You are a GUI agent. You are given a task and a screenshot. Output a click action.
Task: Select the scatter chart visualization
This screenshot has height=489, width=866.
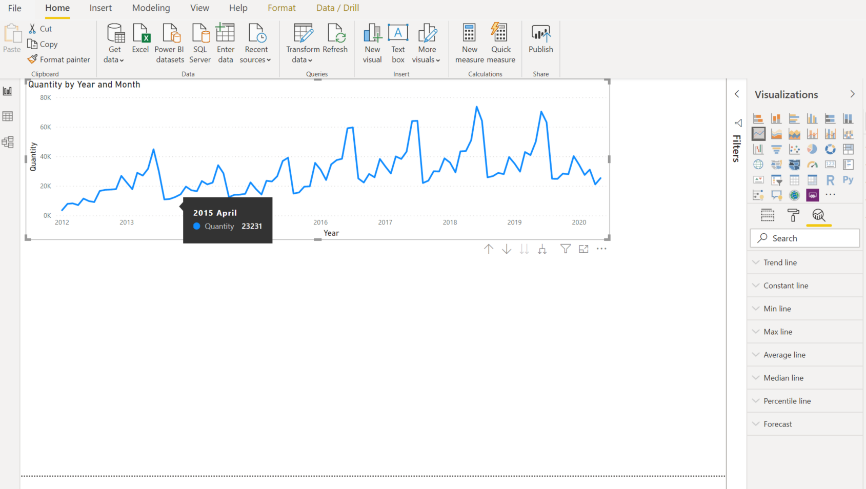click(x=794, y=149)
